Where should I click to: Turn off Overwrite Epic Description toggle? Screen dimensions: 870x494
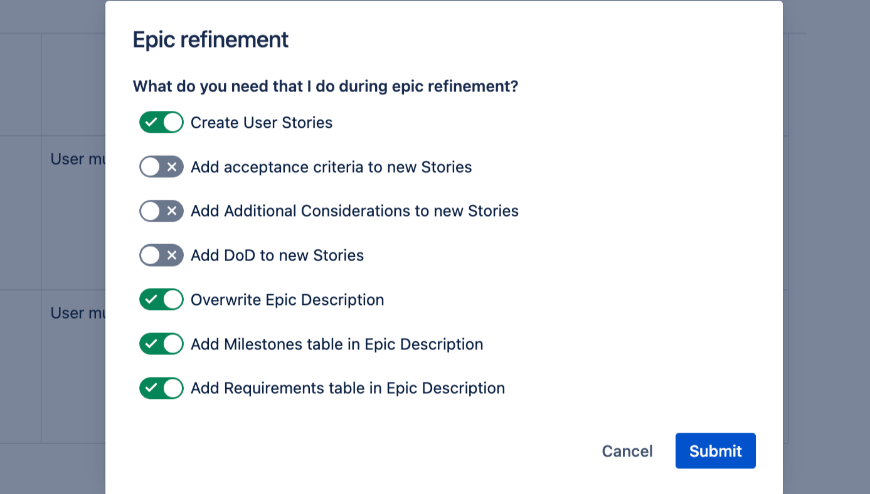(161, 300)
